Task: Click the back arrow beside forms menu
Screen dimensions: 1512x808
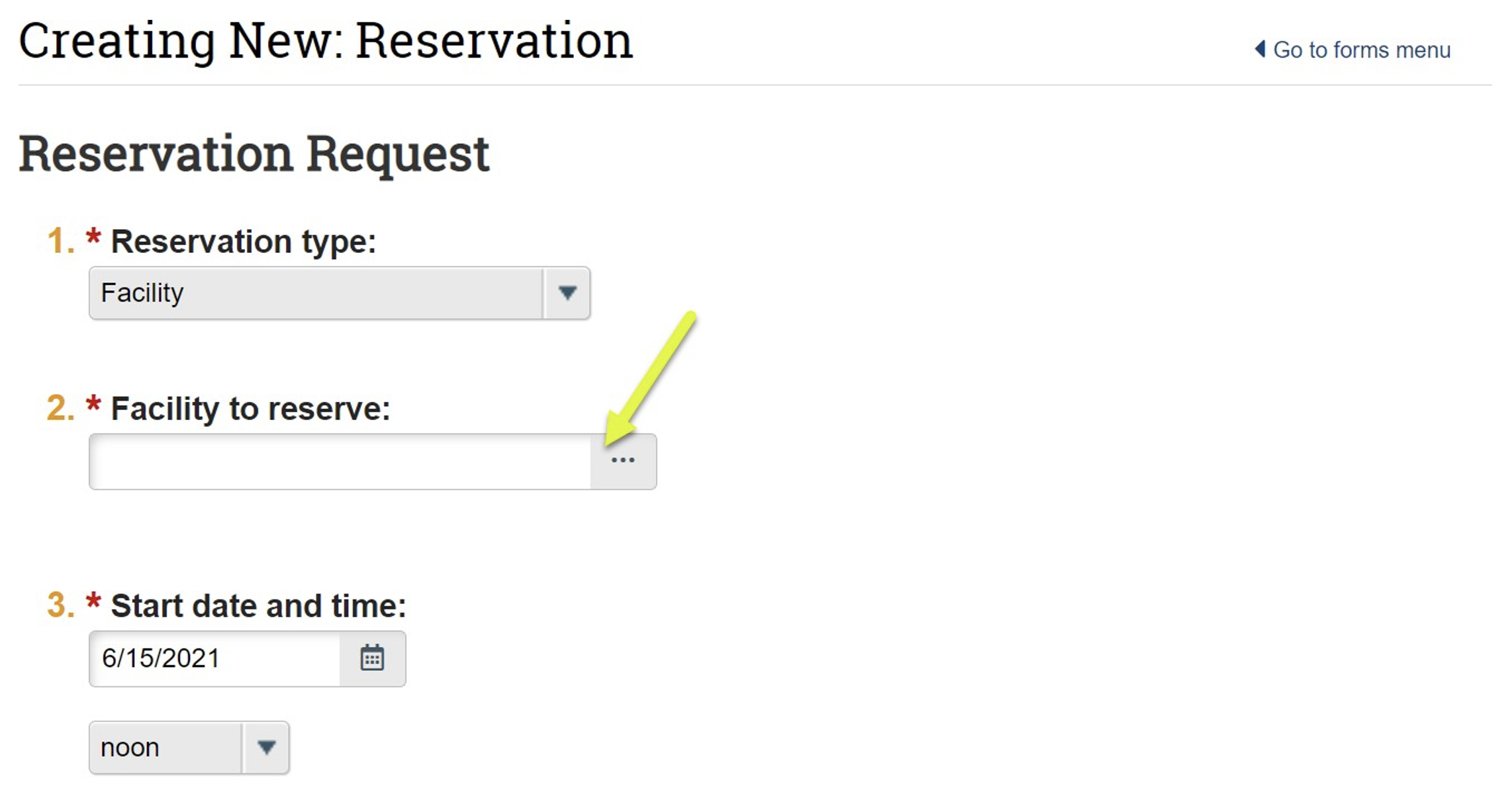Action: (1260, 50)
